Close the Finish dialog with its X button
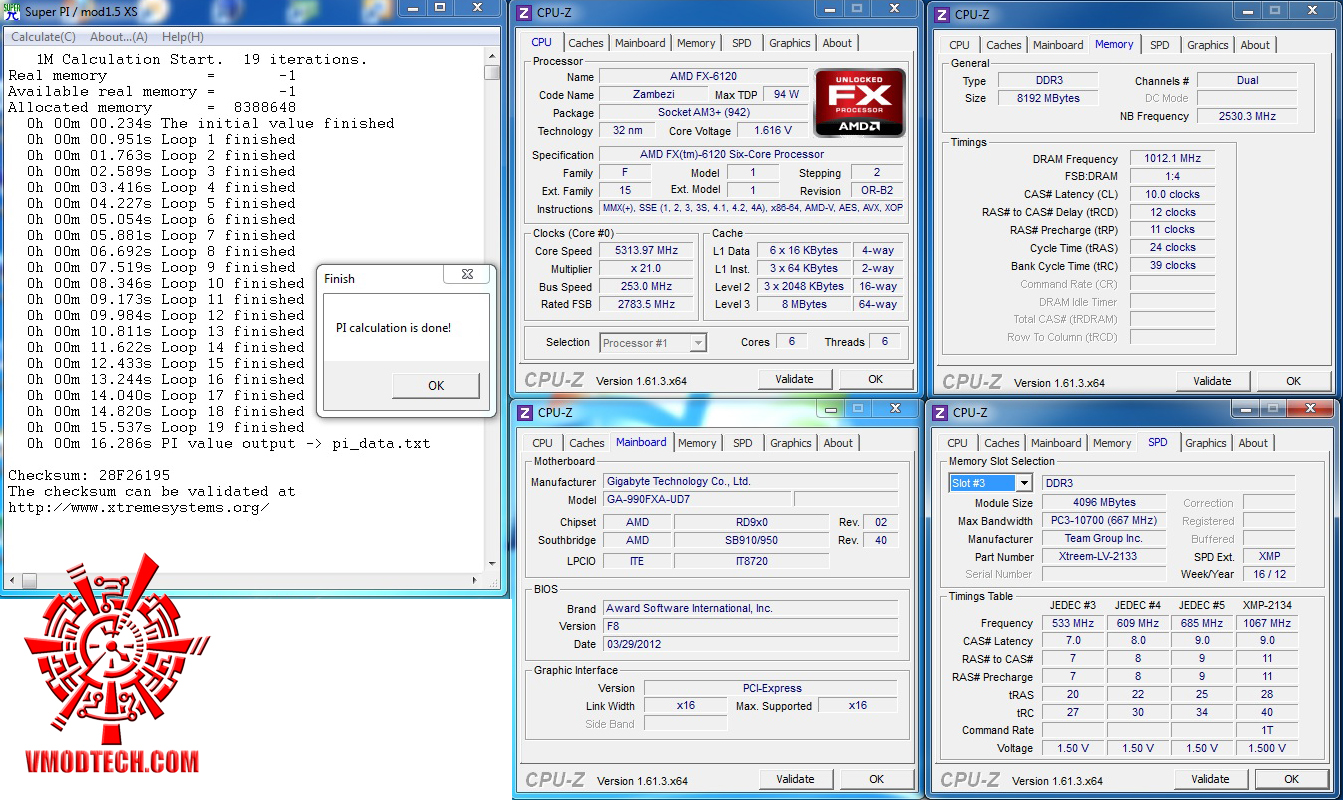 tap(467, 274)
